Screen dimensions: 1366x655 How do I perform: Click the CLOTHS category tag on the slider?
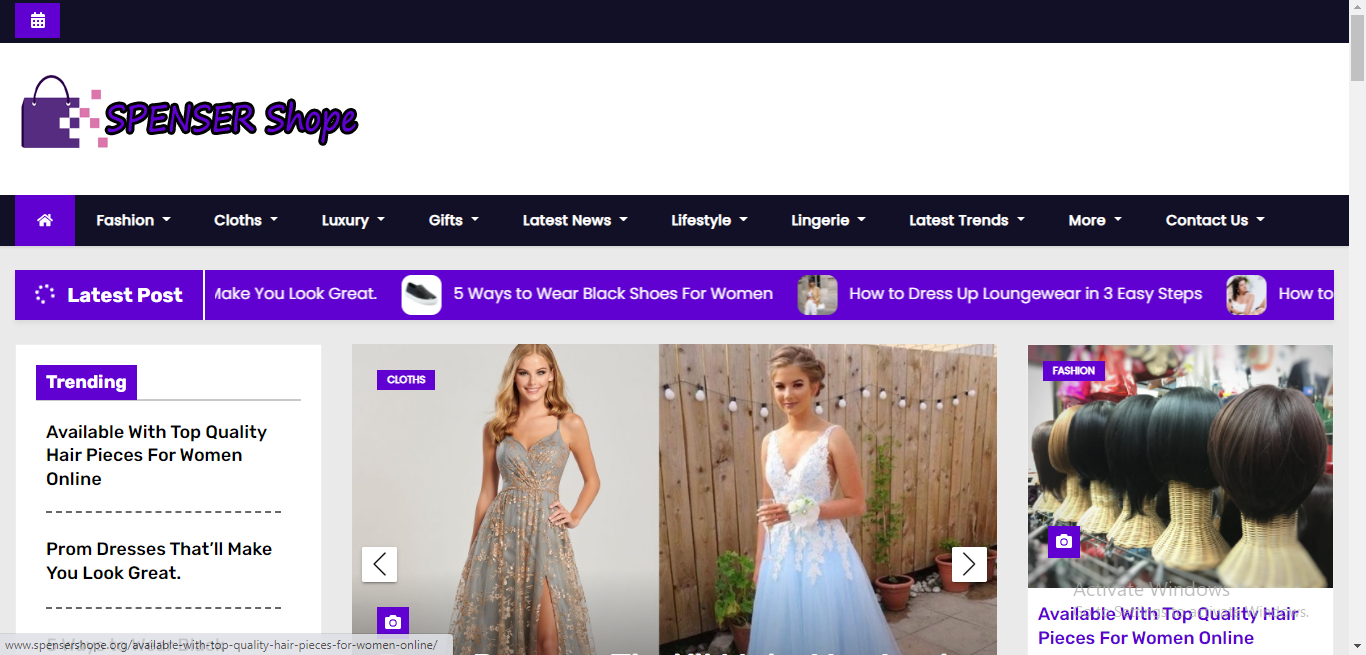coord(406,380)
